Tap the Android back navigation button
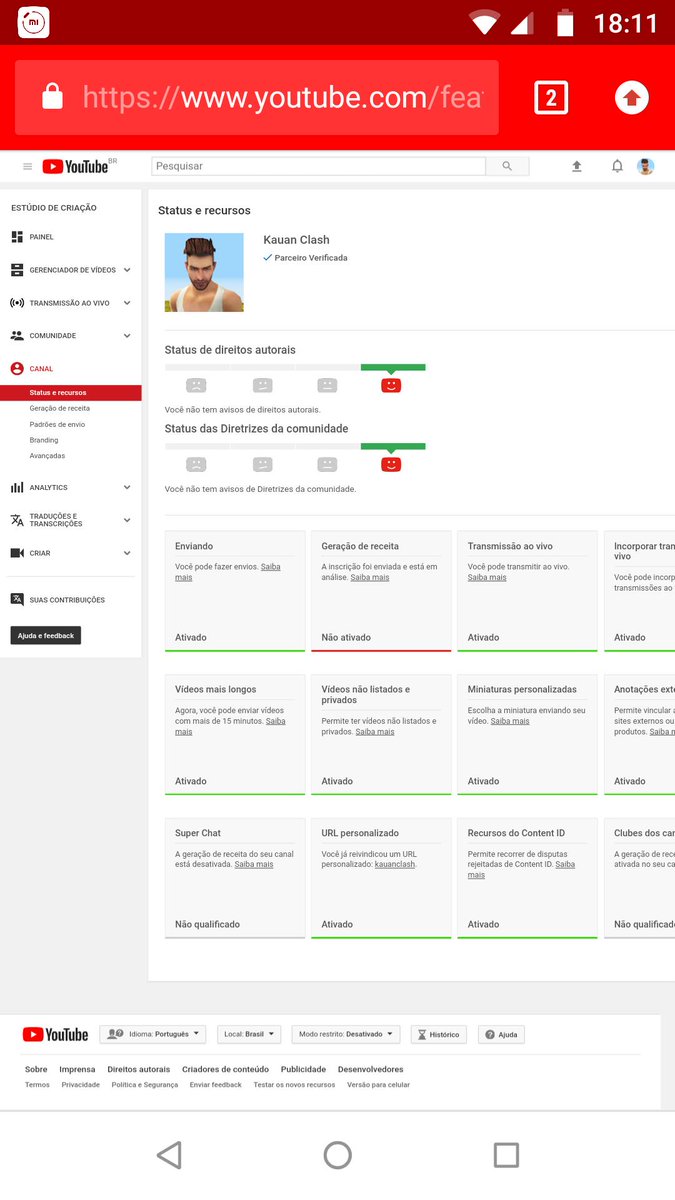The width and height of the screenshot is (675, 1200). tap(169, 1155)
